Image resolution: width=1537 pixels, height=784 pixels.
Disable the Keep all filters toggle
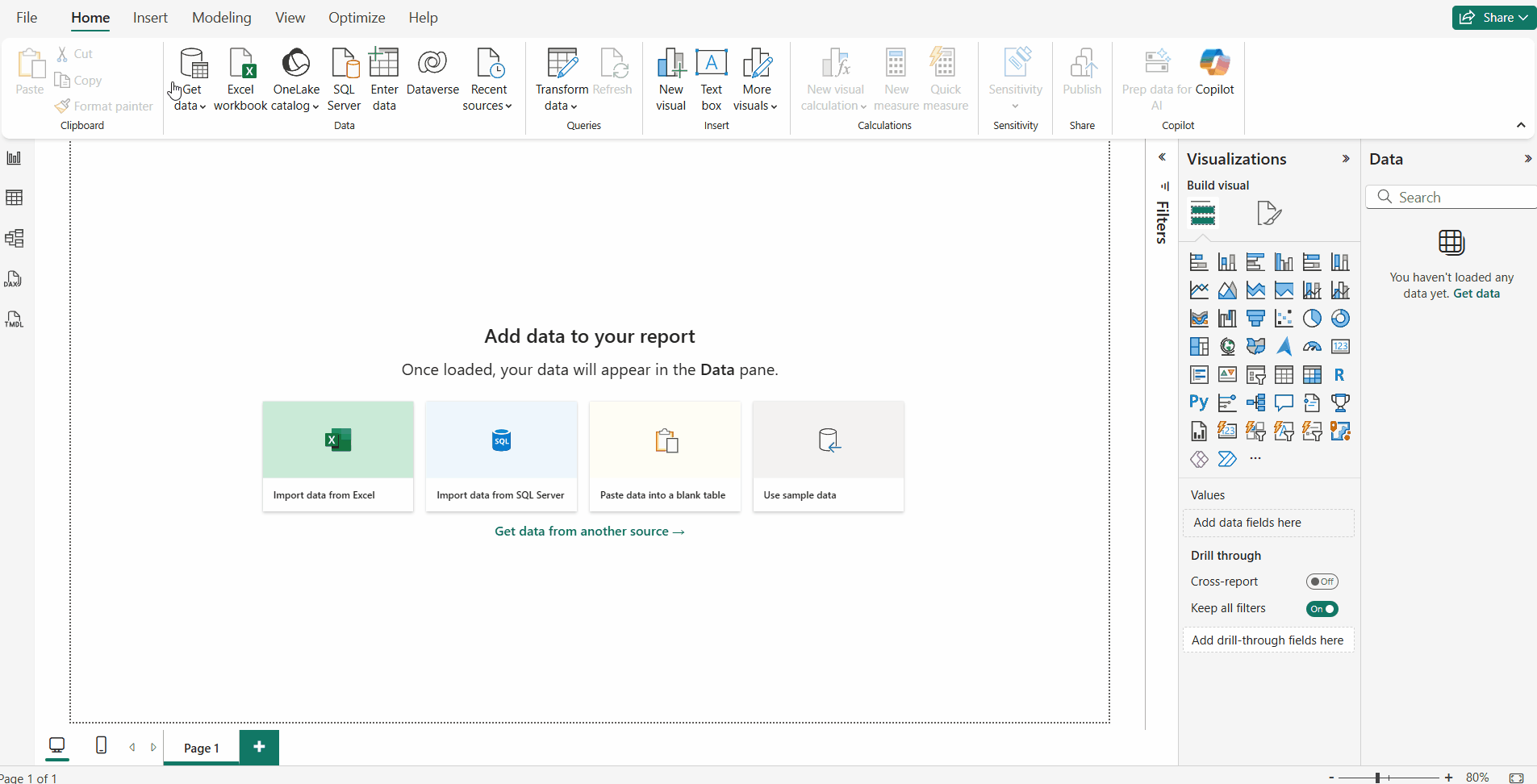(1322, 609)
